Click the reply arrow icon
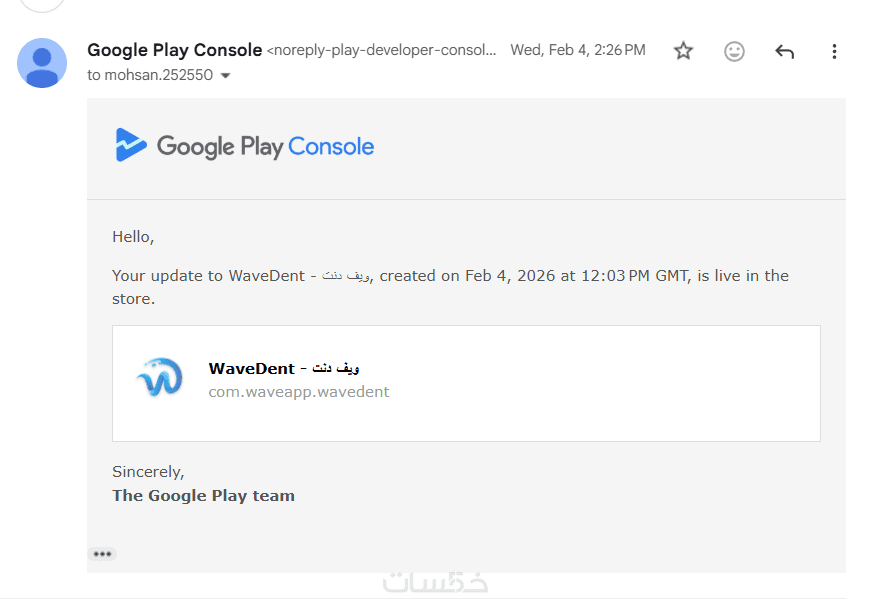The image size is (871, 605). pyautogui.click(x=785, y=51)
